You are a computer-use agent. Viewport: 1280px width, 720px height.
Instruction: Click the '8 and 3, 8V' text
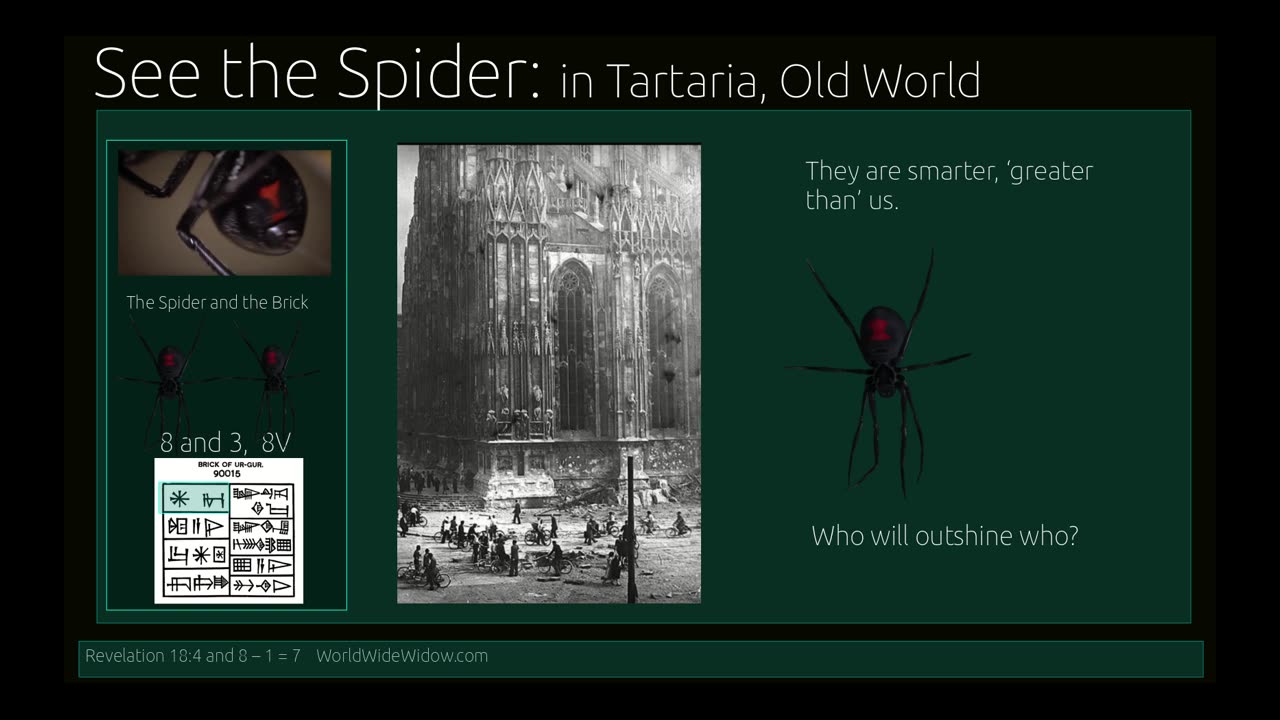coord(226,442)
